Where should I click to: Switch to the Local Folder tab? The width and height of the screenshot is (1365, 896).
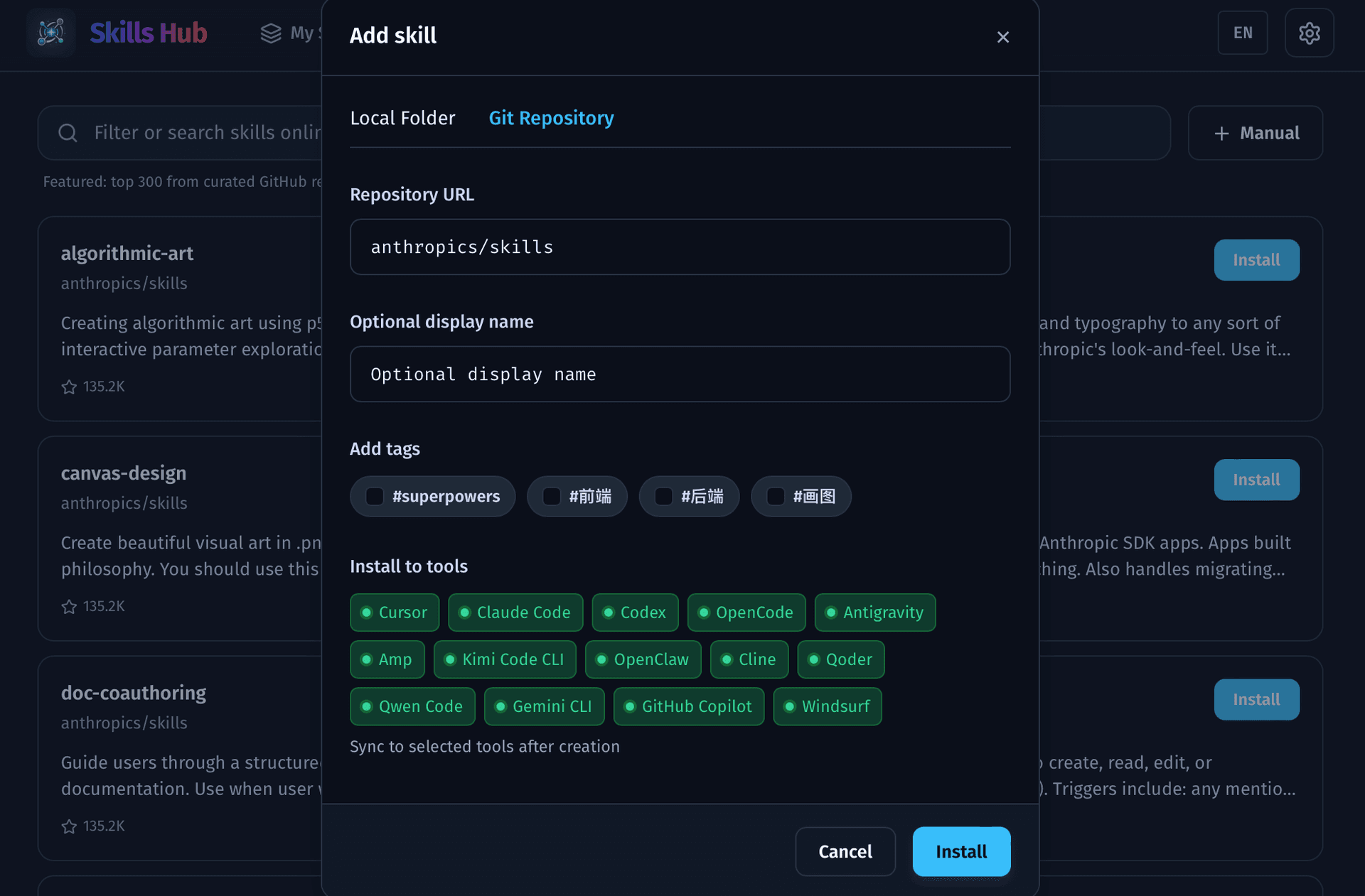[x=402, y=118]
